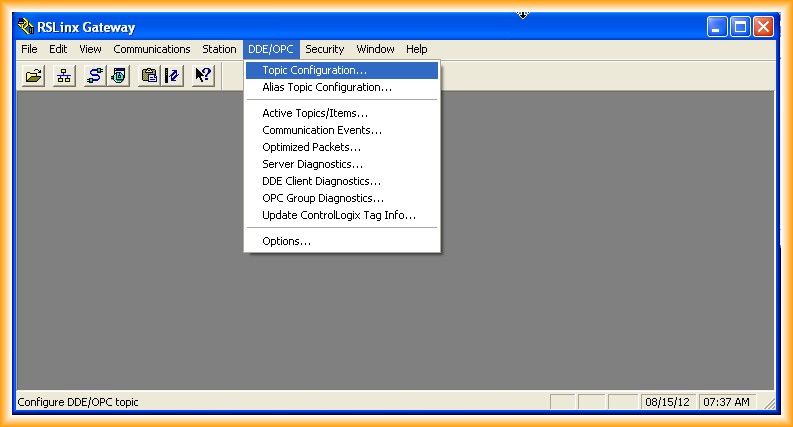Select Topic Configuration from the menu

tap(314, 71)
